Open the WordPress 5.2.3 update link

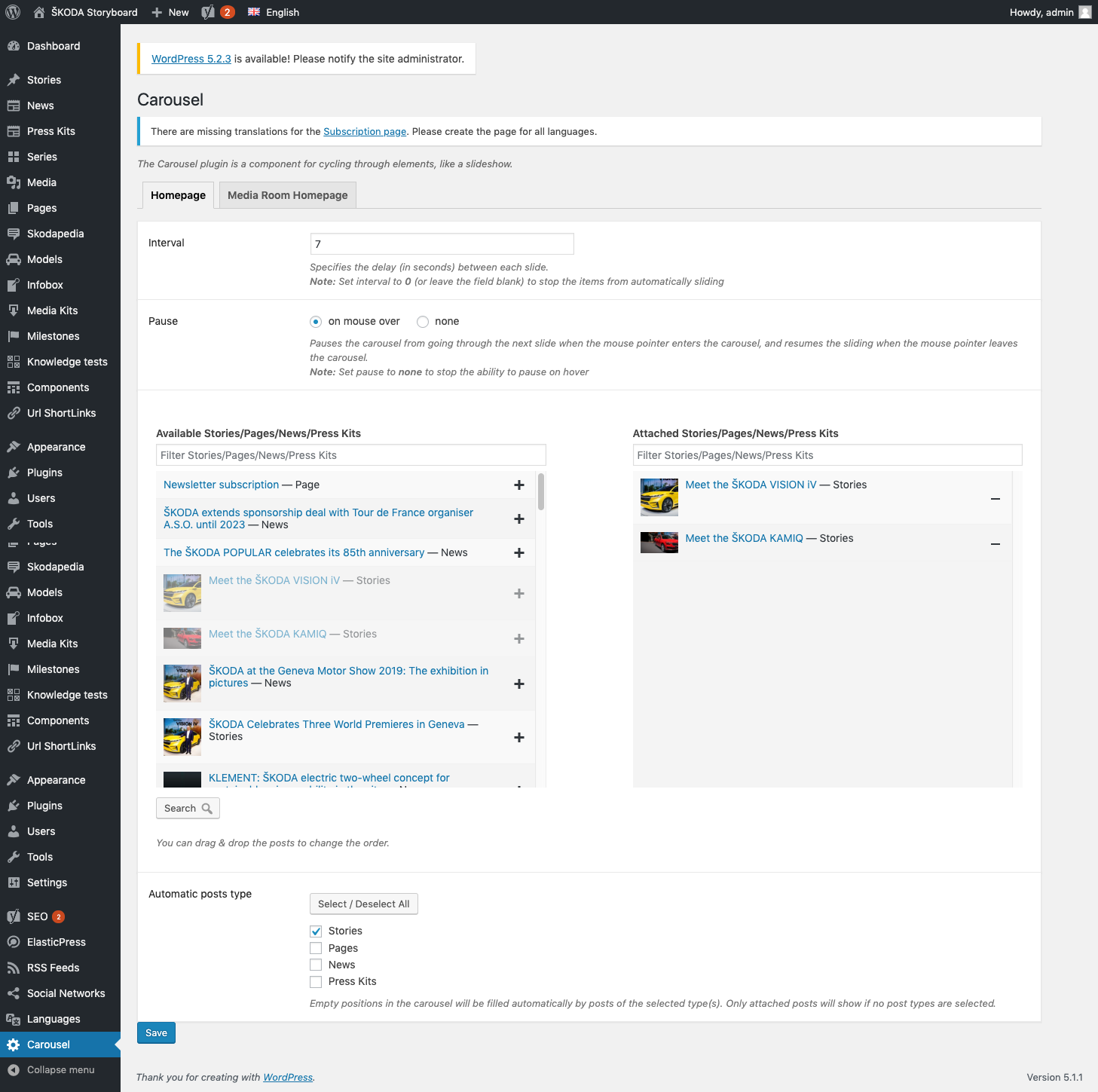click(191, 59)
